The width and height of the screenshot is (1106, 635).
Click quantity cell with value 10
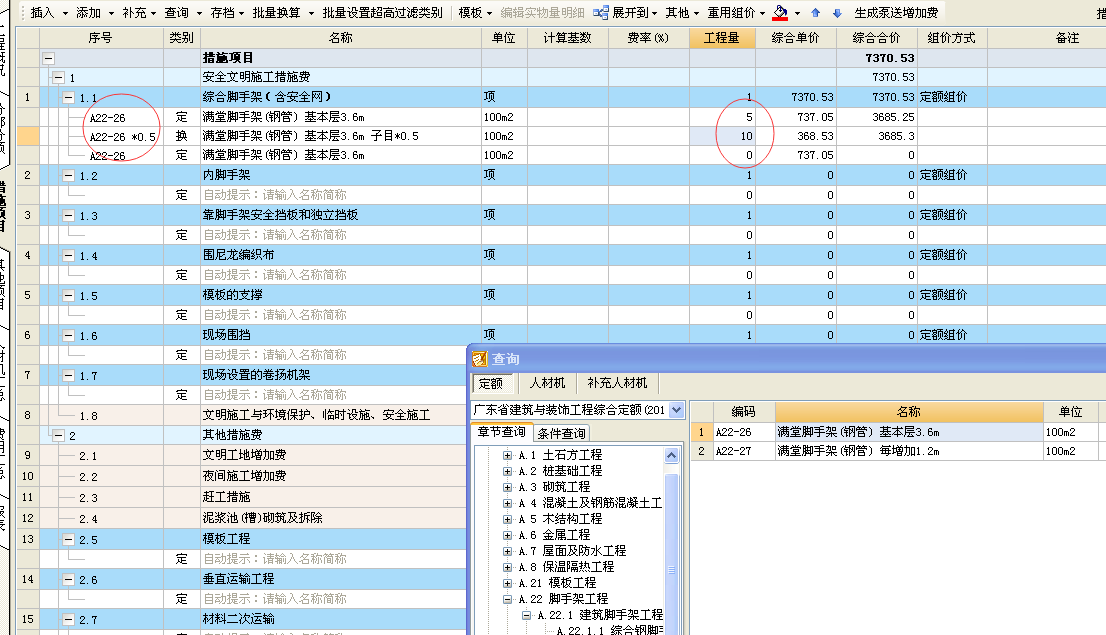722,136
